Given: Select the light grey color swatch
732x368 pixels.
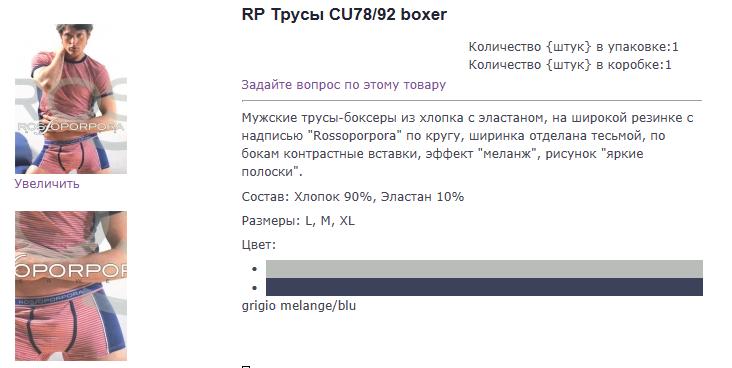Looking at the screenshot, I should point(484,269).
